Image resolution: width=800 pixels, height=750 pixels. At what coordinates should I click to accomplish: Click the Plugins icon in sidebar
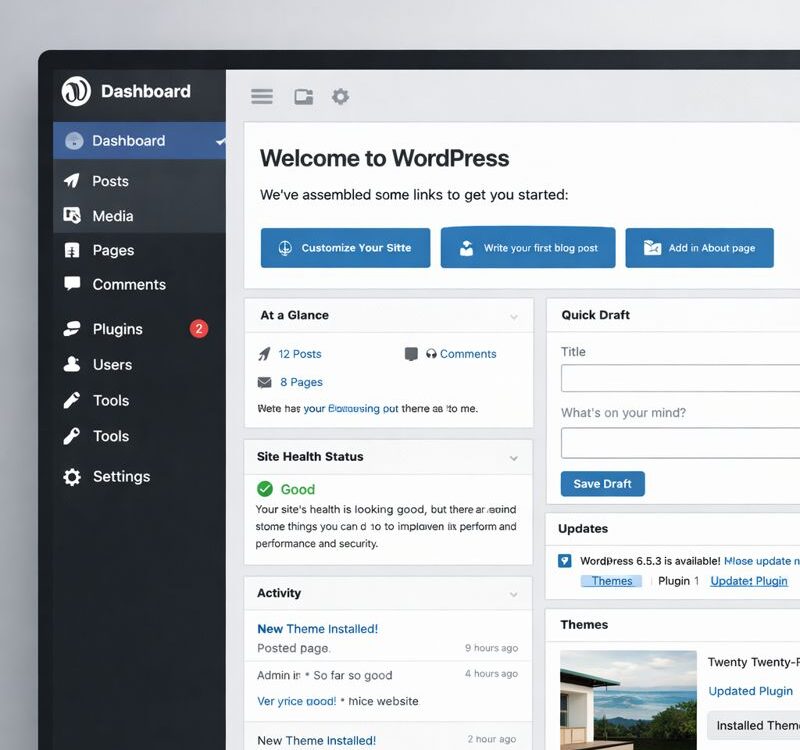(72, 329)
